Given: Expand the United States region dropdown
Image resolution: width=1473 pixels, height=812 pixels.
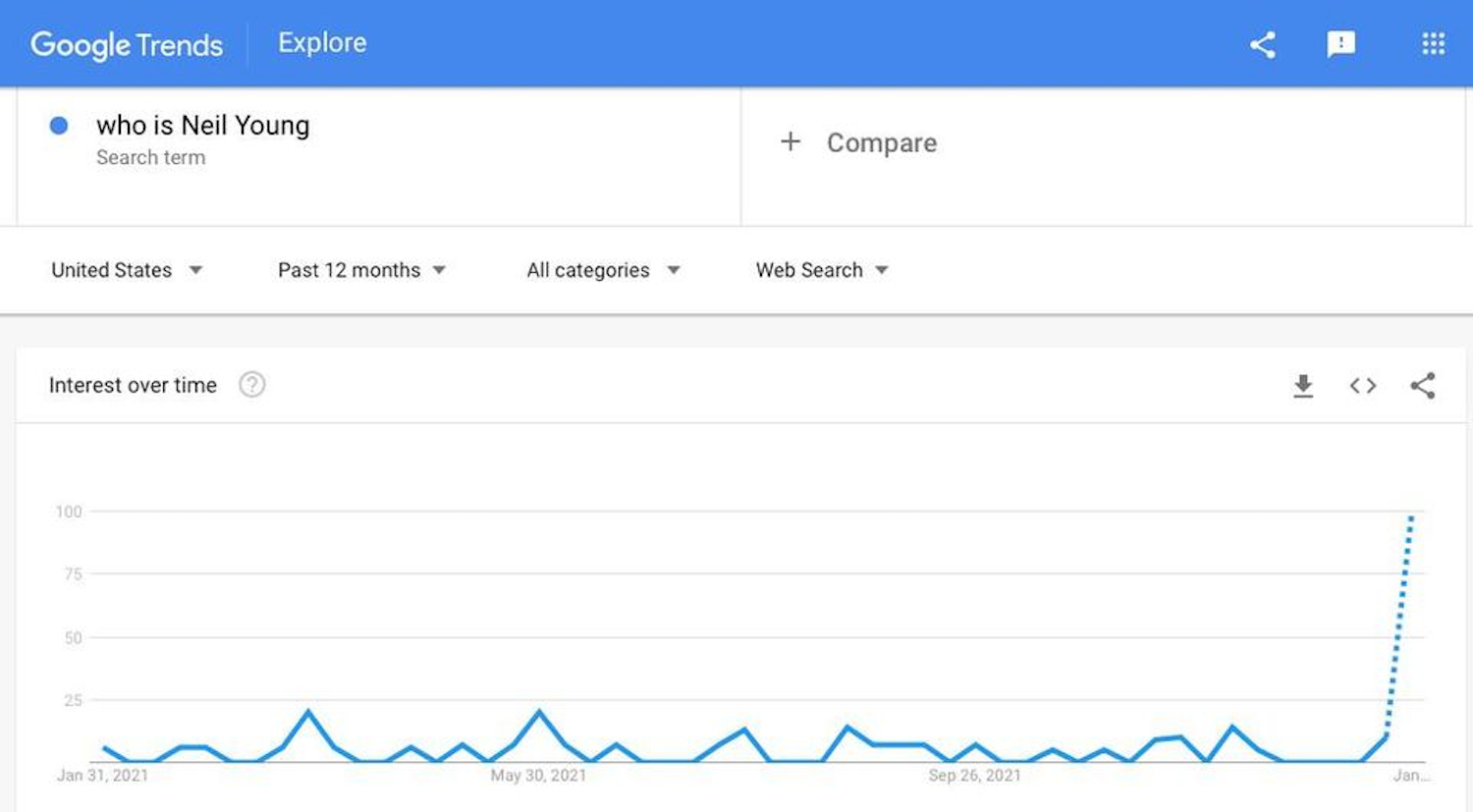Looking at the screenshot, I should coord(127,270).
